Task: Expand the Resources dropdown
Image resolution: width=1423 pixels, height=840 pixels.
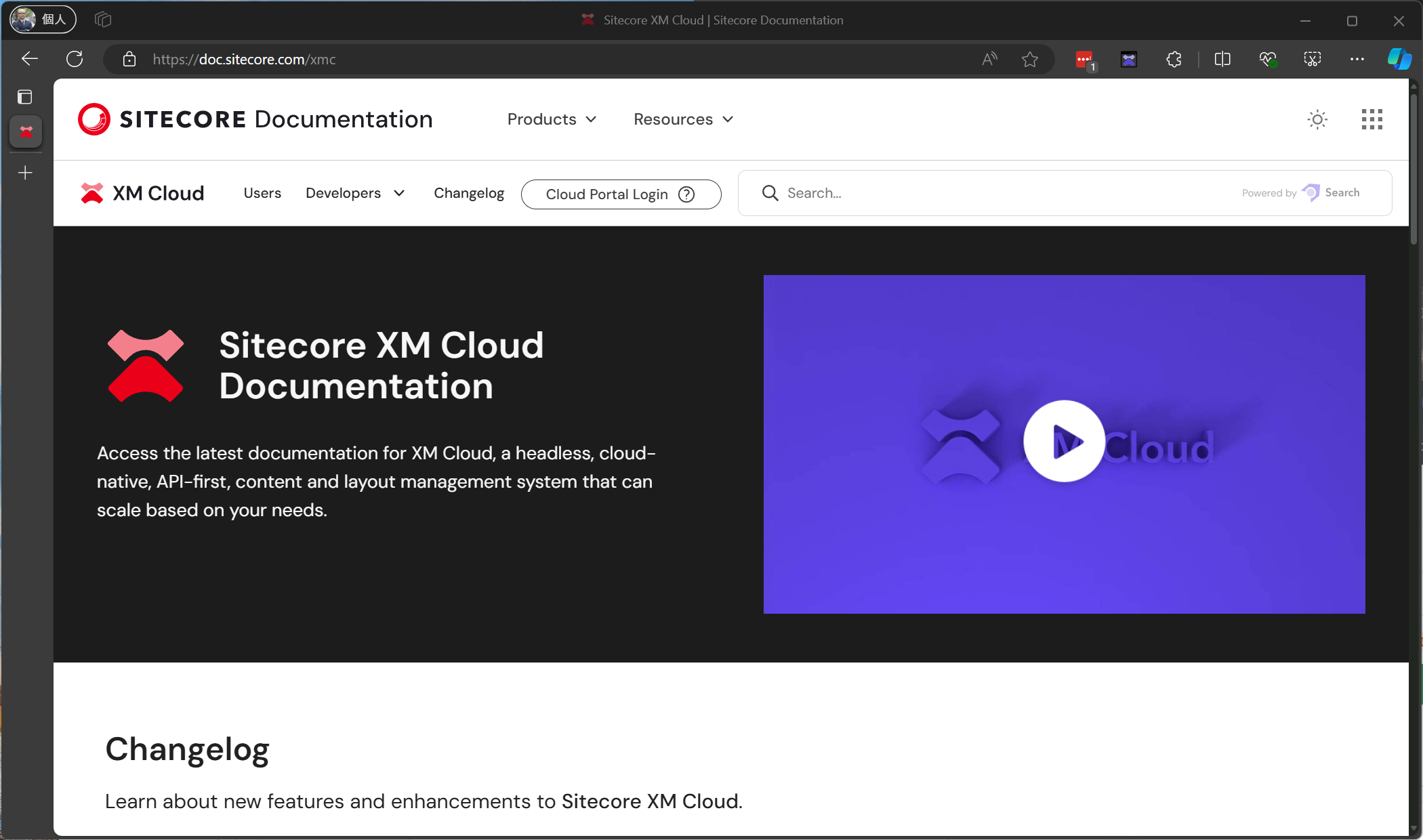Action: click(683, 119)
